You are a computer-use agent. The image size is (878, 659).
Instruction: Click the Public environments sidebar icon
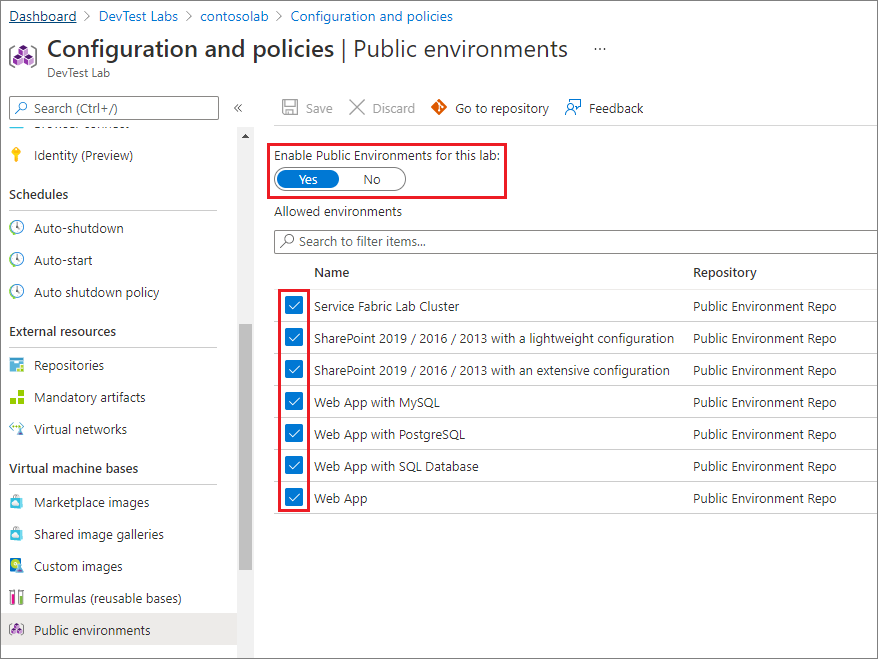tap(17, 629)
